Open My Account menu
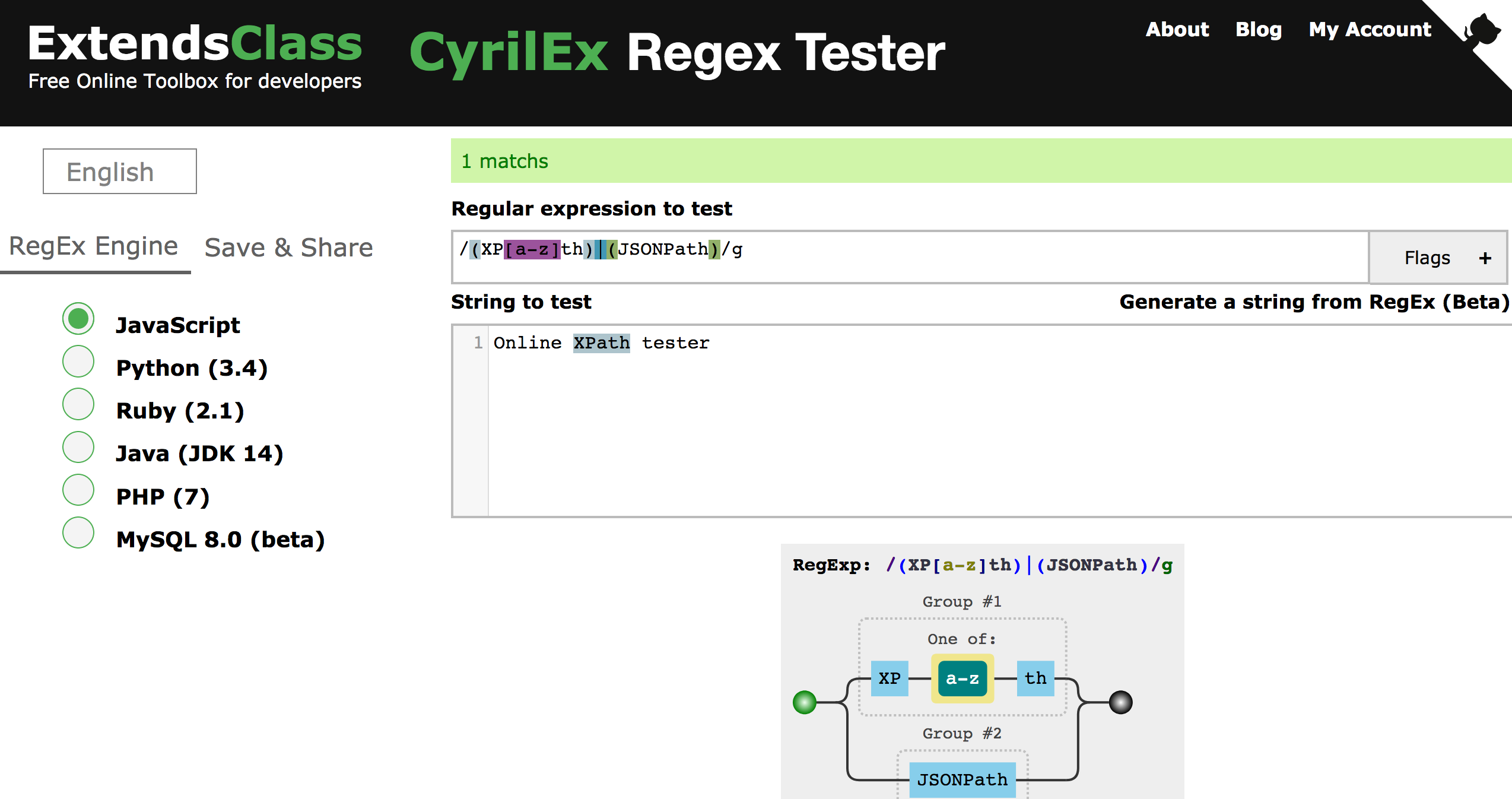This screenshot has height=799, width=1512. tap(1370, 29)
